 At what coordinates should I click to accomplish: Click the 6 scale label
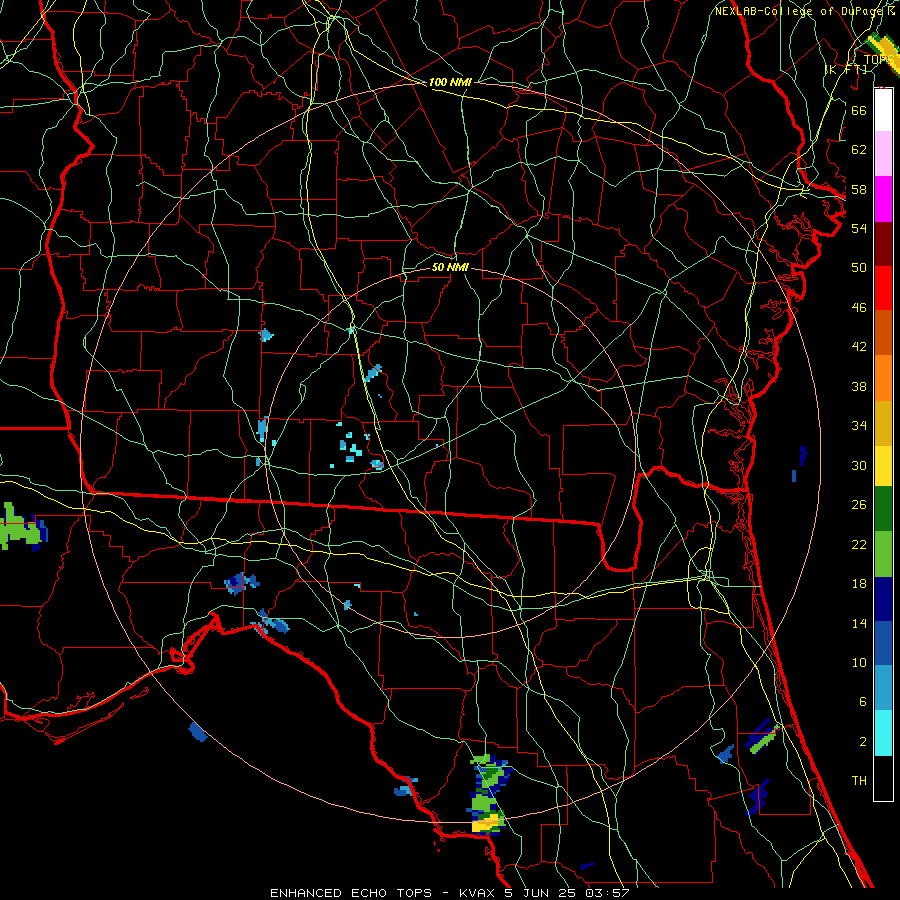pyautogui.click(x=862, y=702)
